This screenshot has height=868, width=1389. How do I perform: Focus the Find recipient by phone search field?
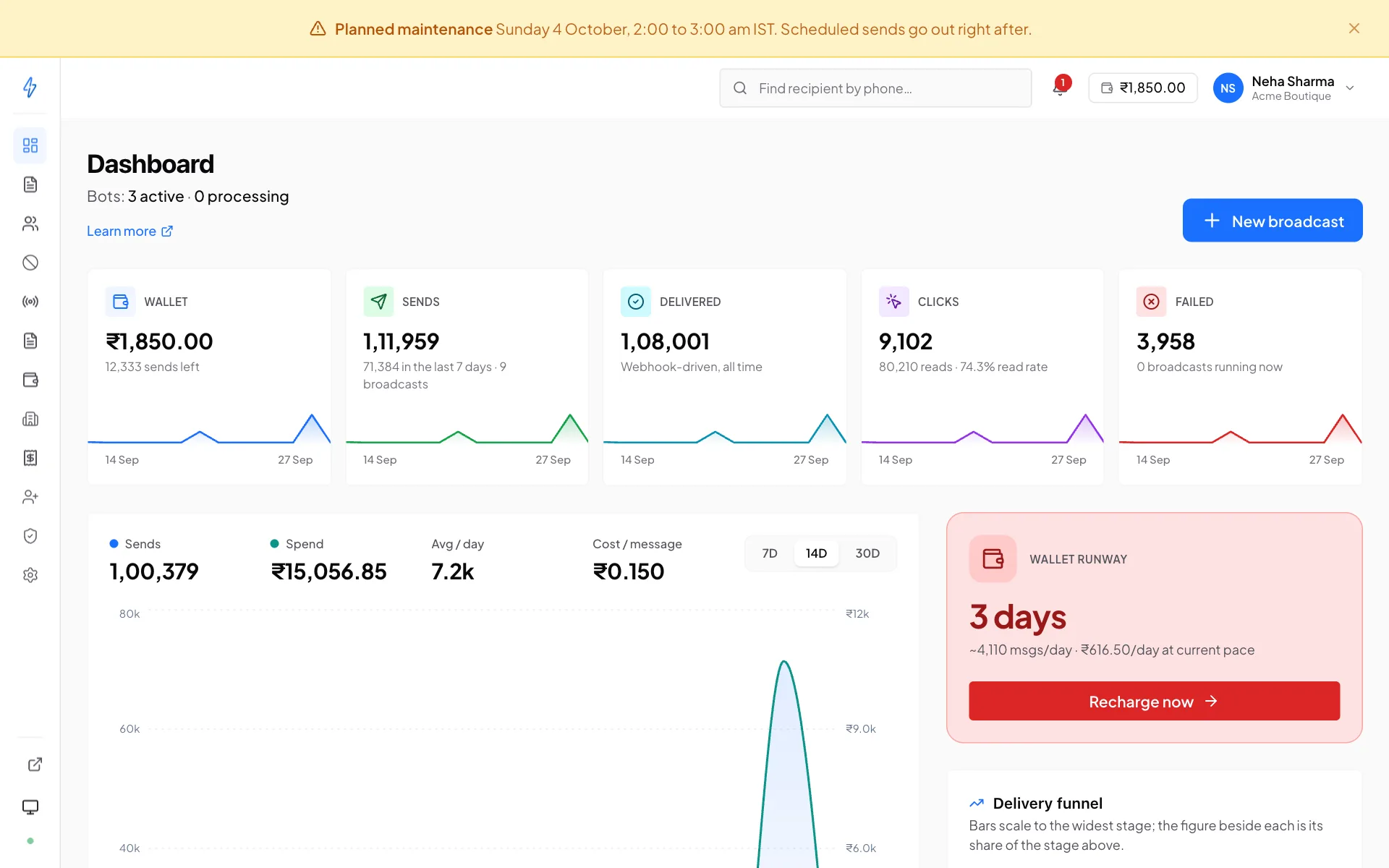coord(875,88)
